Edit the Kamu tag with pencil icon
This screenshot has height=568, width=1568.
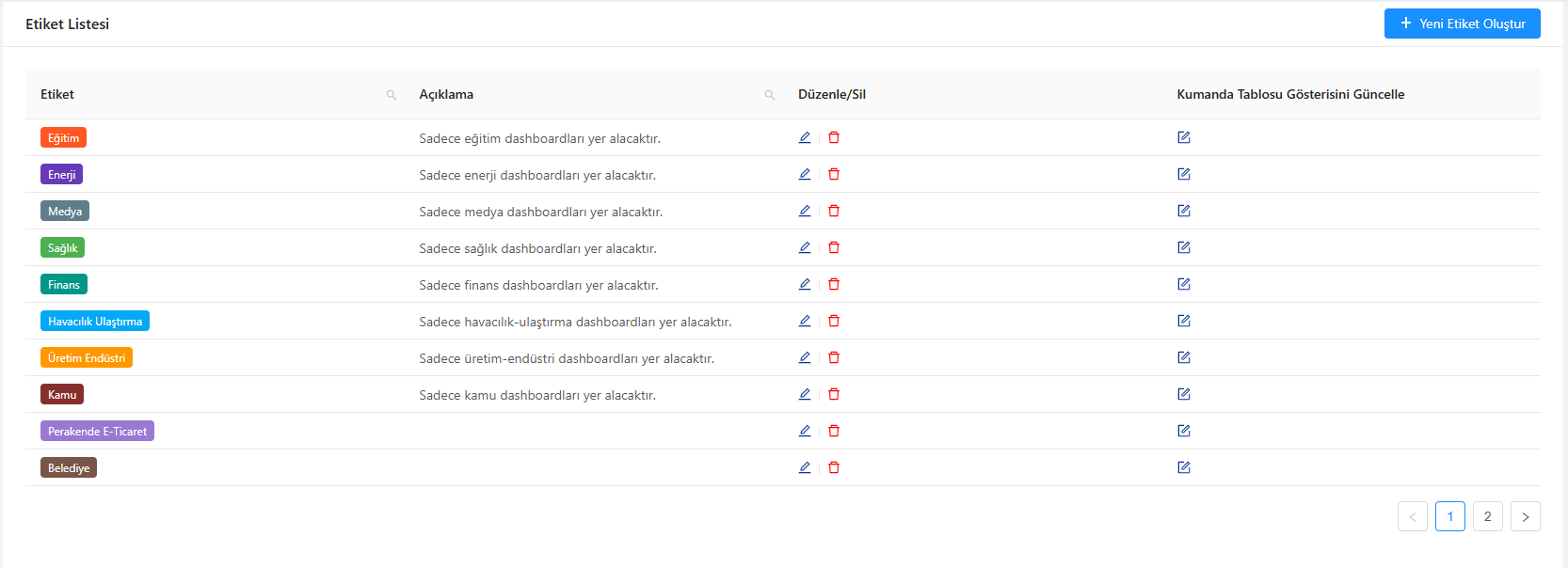805,394
